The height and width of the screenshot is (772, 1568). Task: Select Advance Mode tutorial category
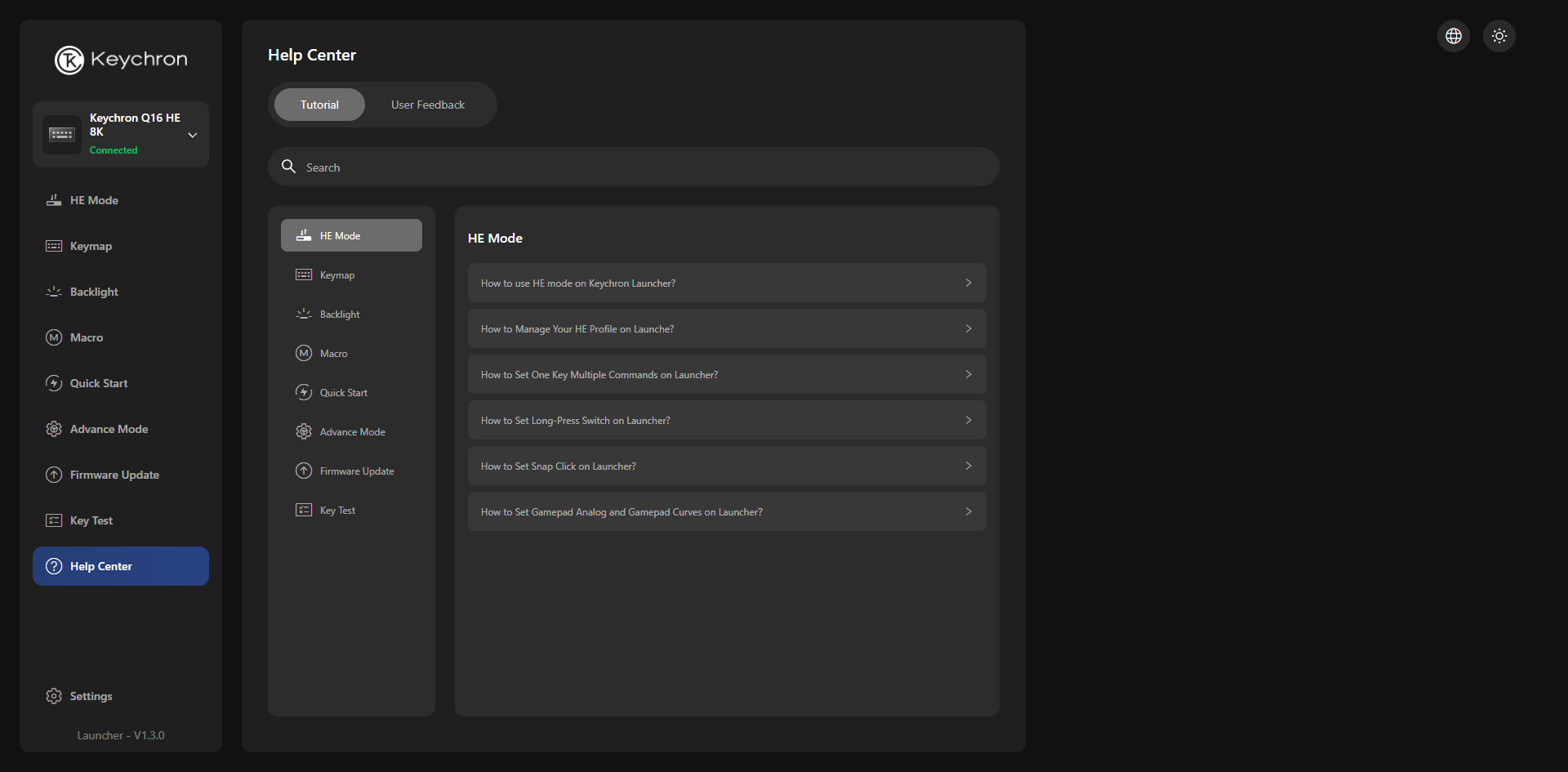[x=352, y=432]
